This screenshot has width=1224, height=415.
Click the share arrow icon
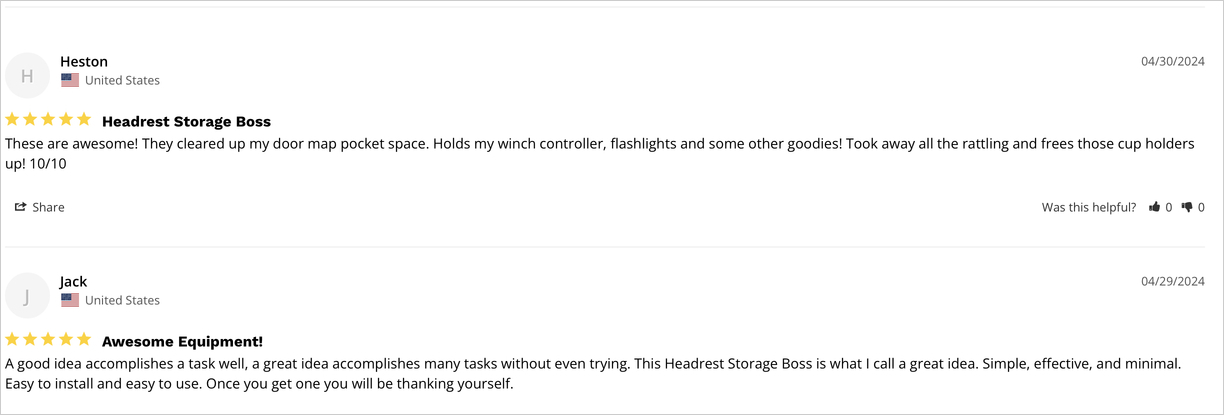(20, 207)
